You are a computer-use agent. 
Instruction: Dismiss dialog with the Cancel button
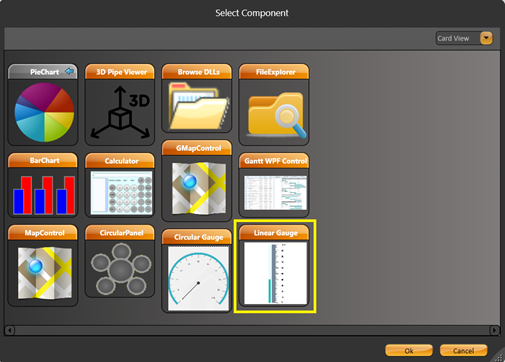click(x=463, y=351)
